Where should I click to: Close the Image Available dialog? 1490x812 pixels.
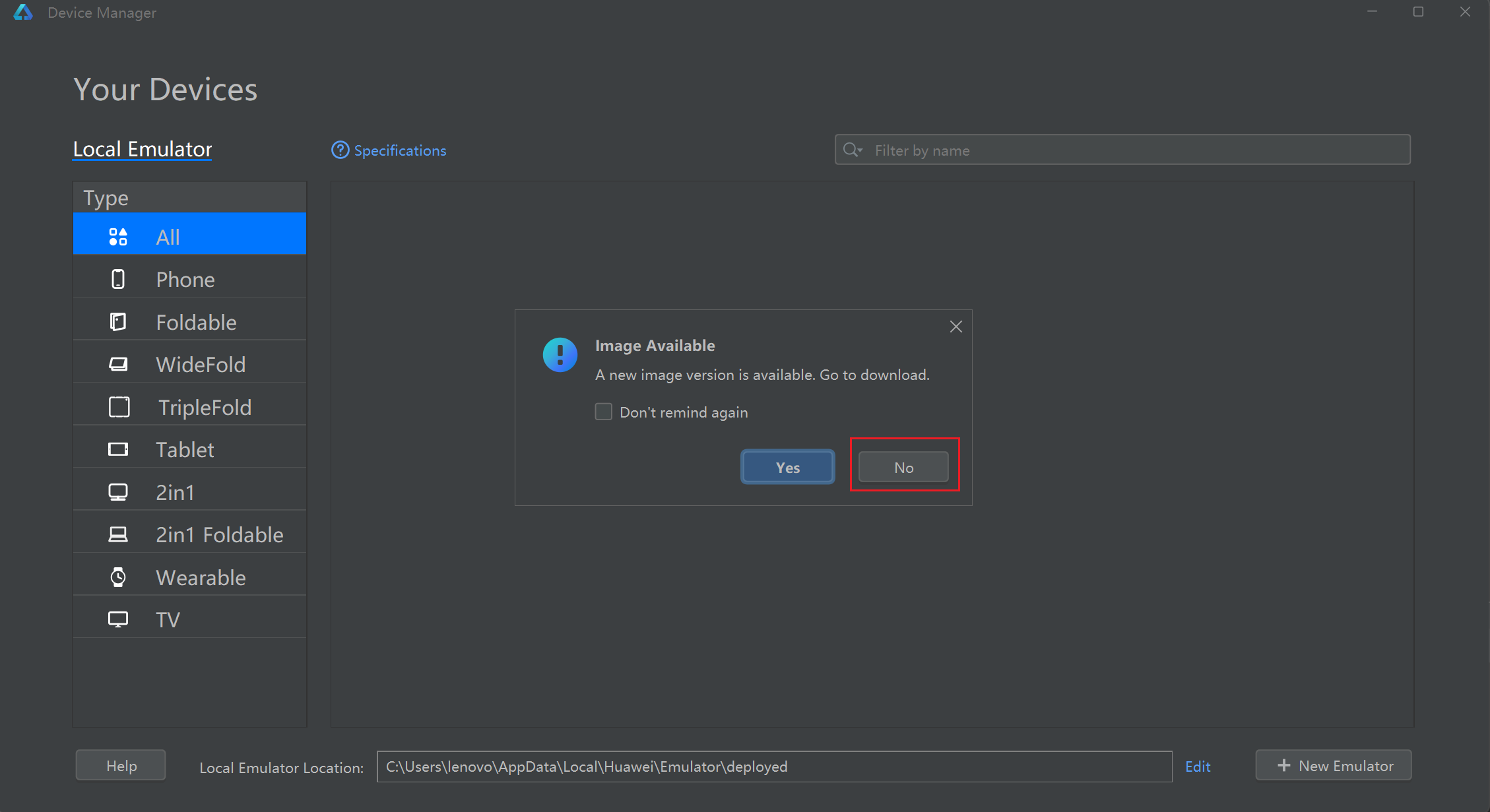click(x=956, y=327)
